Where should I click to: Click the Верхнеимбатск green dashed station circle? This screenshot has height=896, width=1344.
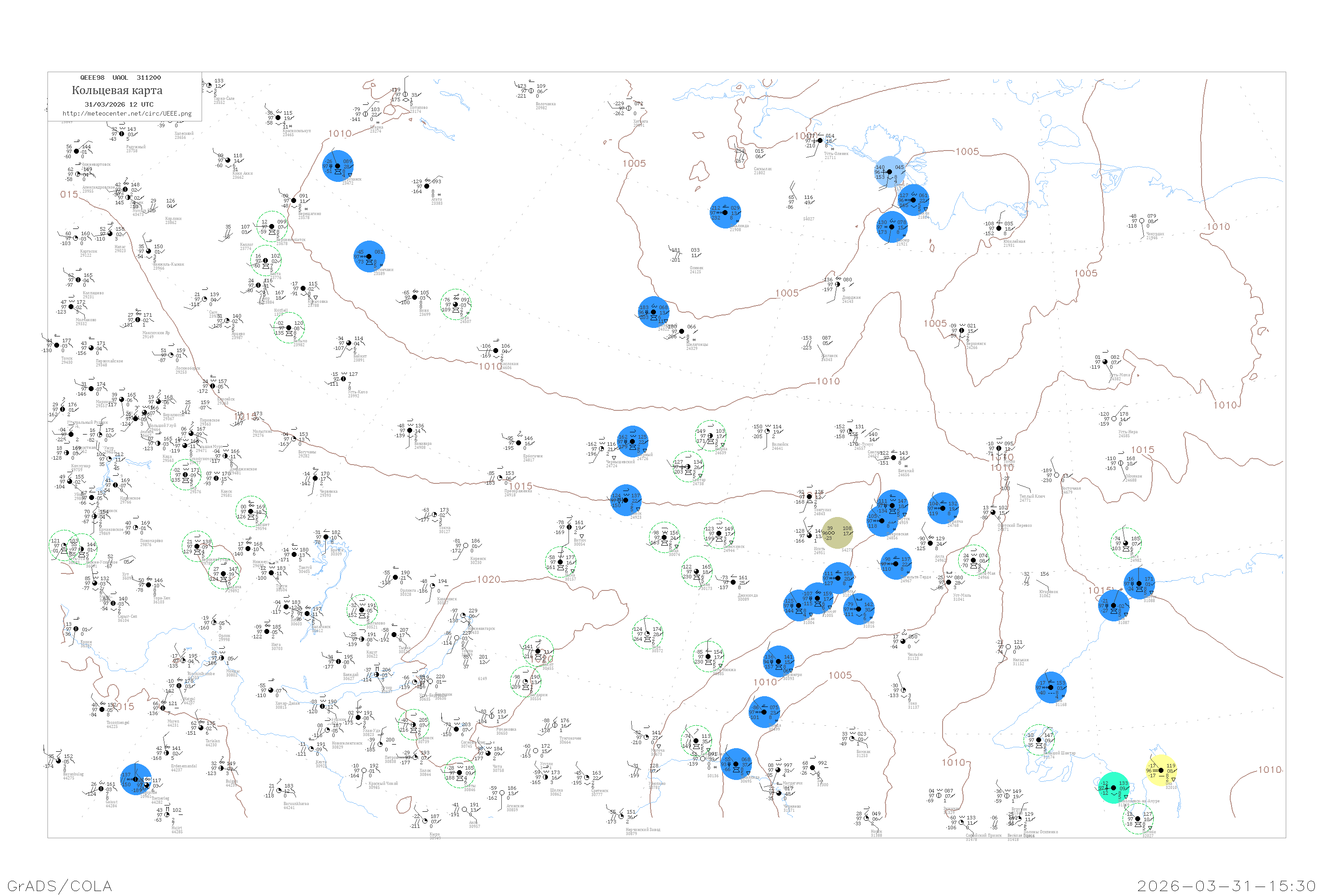pos(272,227)
